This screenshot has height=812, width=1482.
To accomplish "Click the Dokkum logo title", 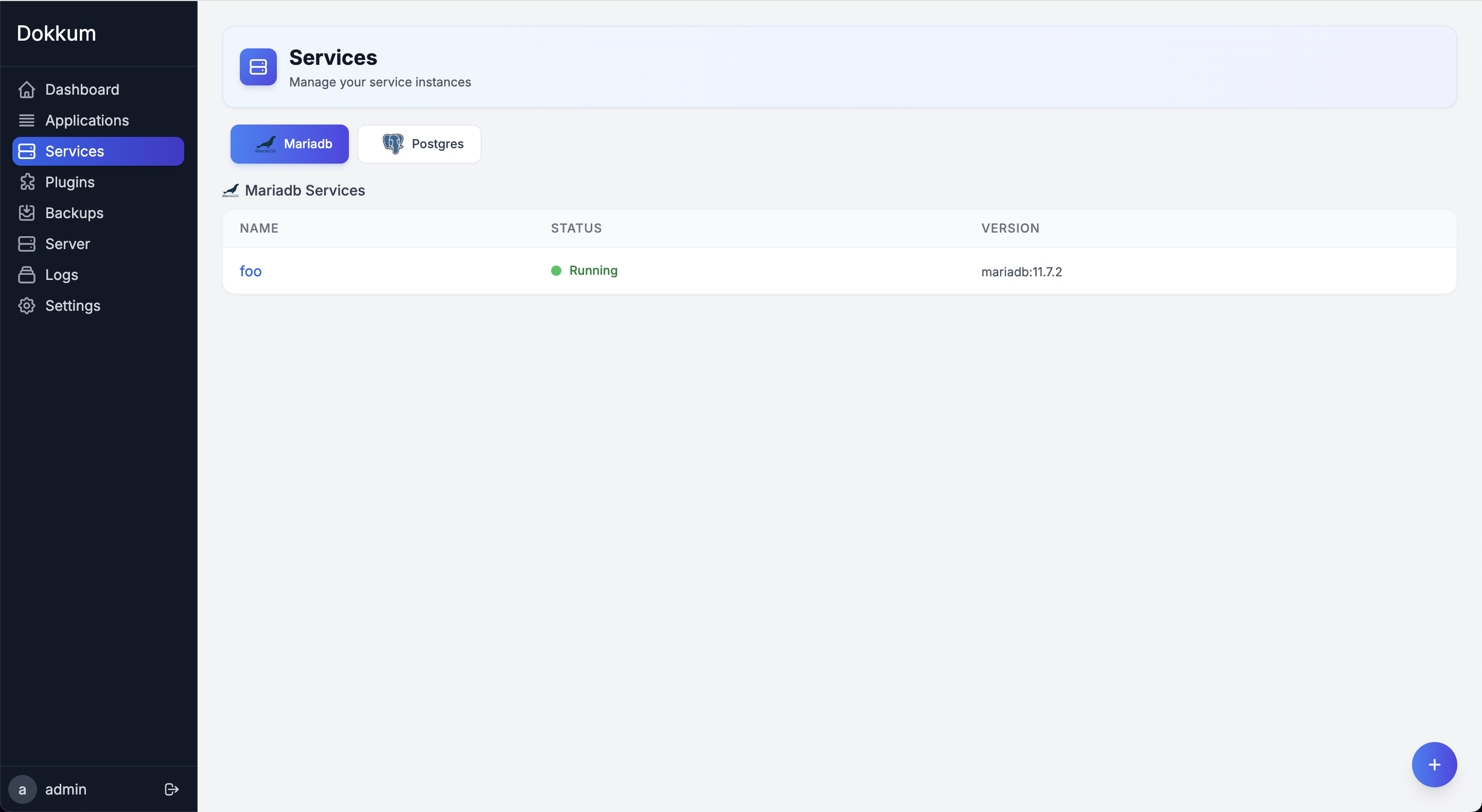I will 57,33.
